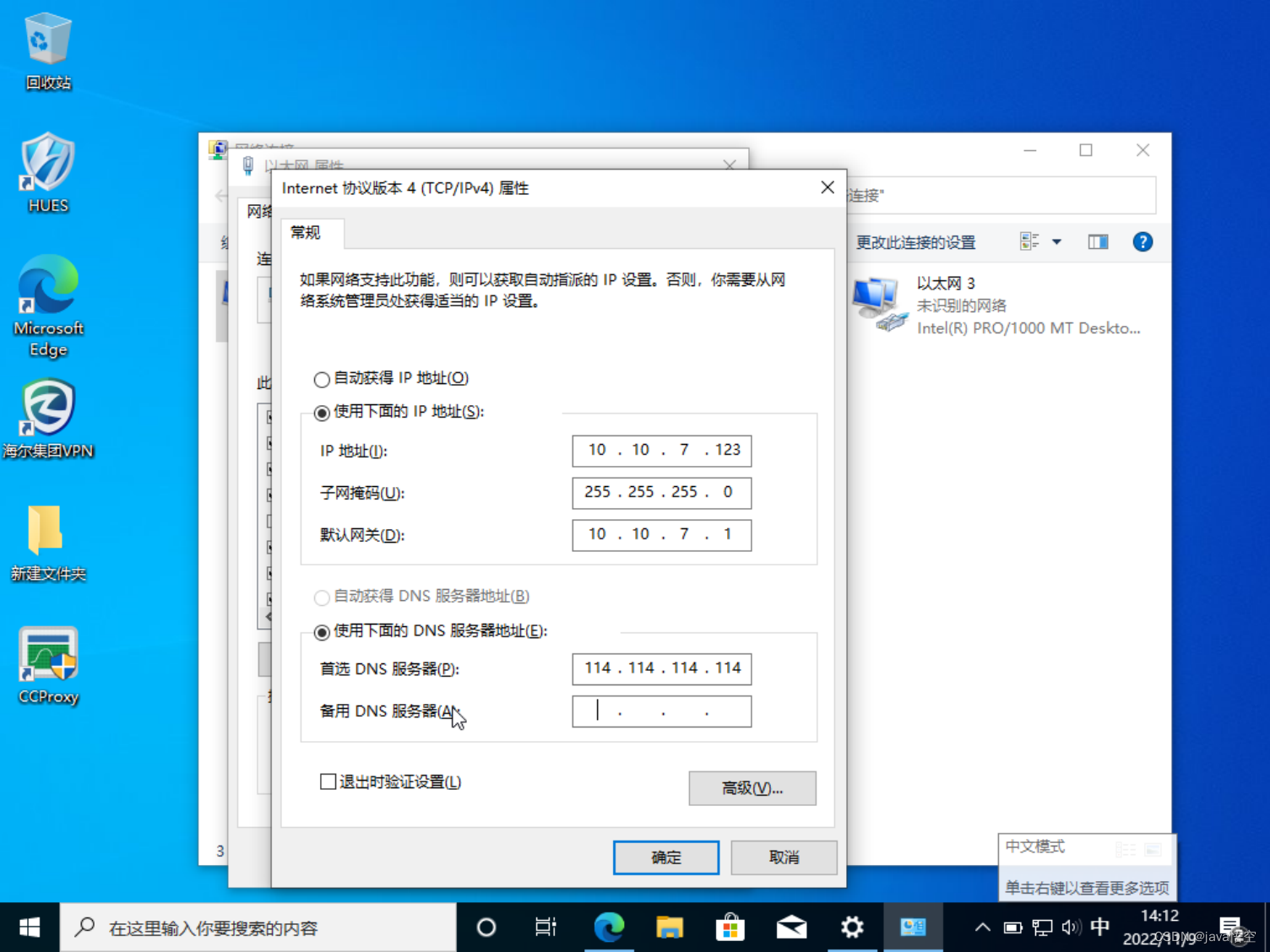
Task: Open Settings gear on the taskbar
Action: coord(852,928)
